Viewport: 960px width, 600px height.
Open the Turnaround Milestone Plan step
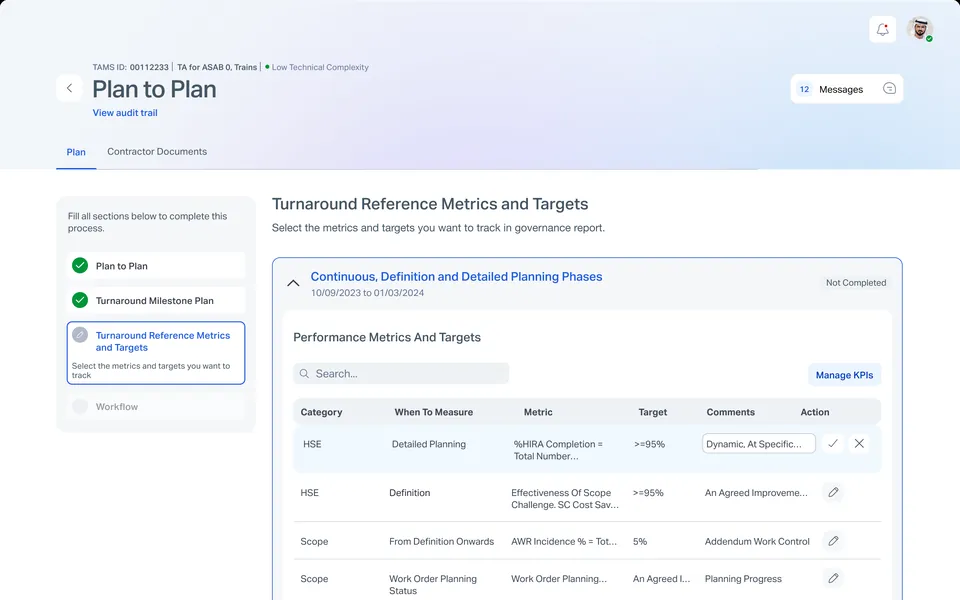click(156, 301)
